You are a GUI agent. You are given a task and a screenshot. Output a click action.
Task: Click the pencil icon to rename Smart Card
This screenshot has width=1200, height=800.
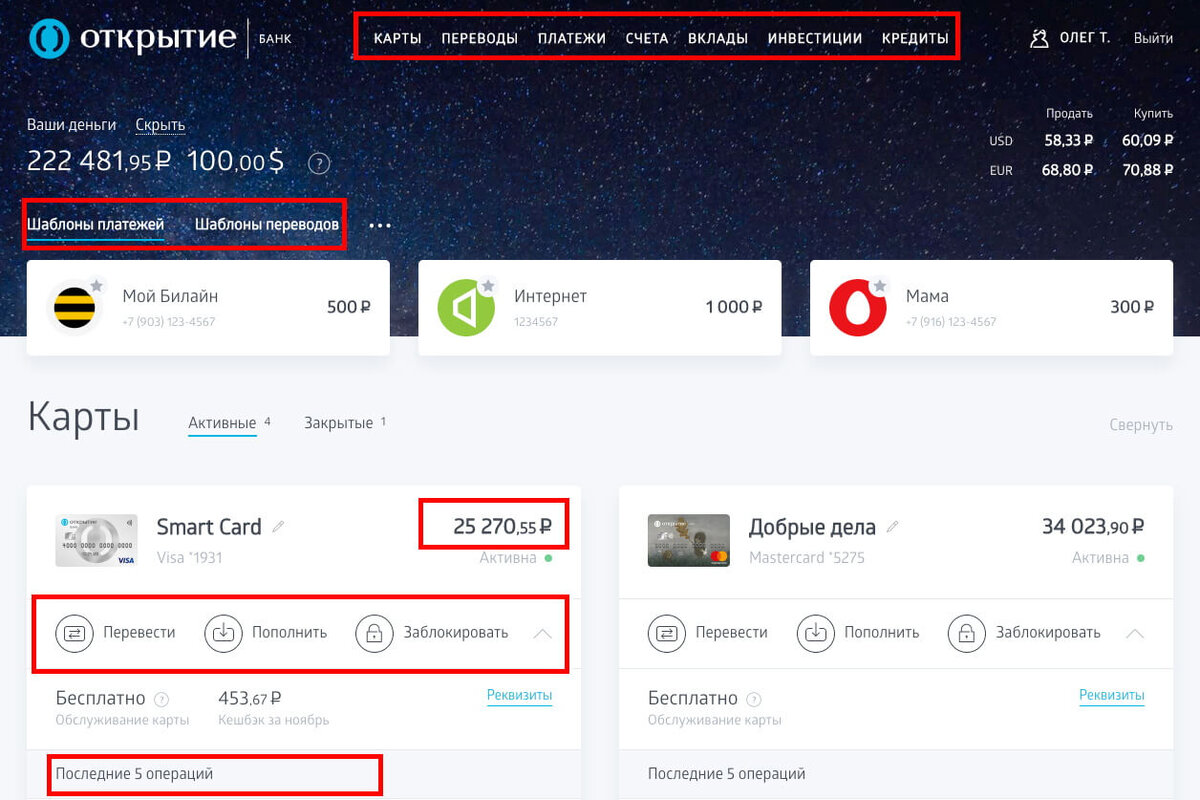(x=280, y=526)
